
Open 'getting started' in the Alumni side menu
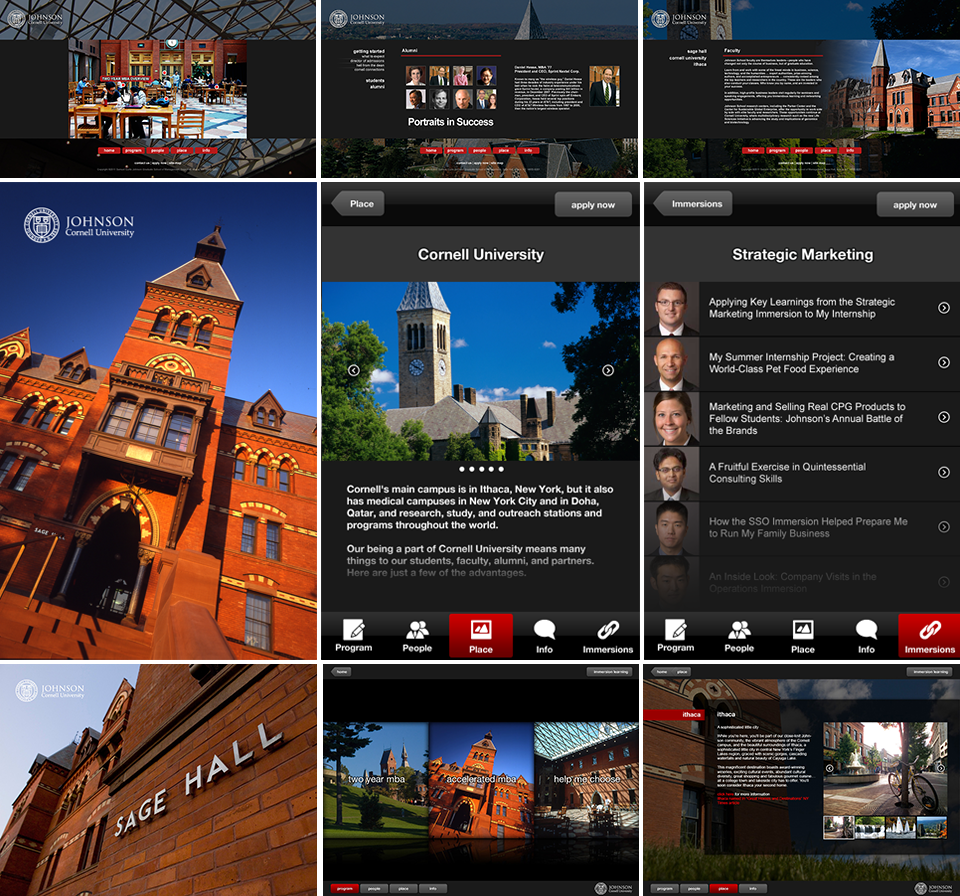(x=369, y=51)
